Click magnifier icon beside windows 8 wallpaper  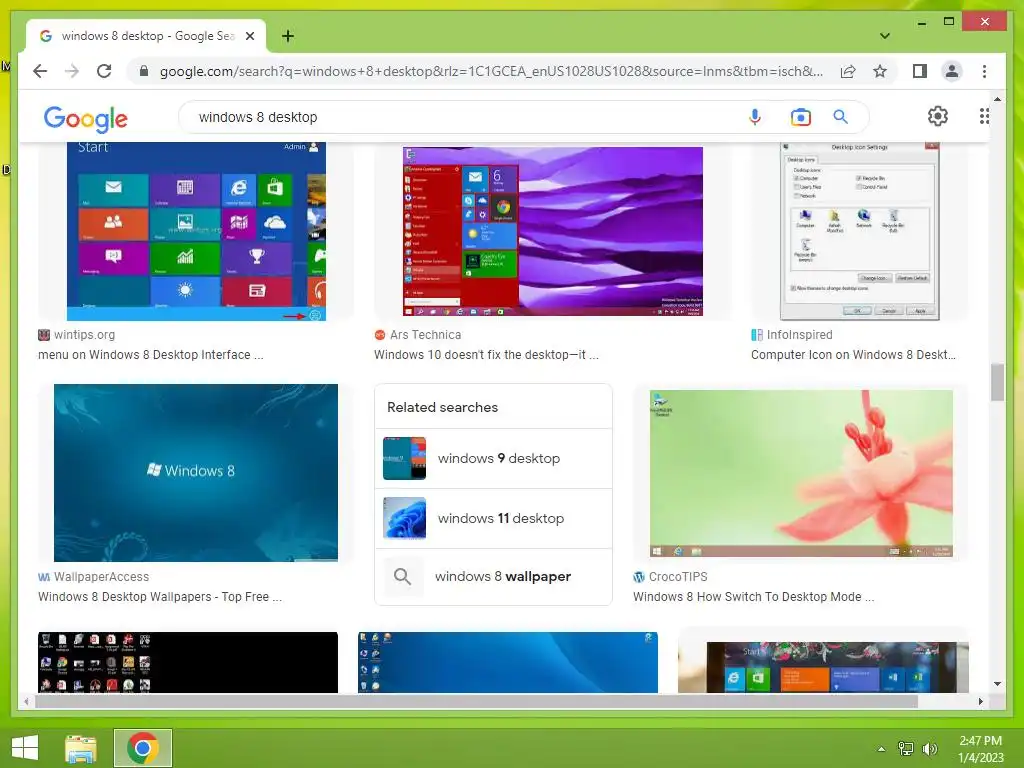pyautogui.click(x=402, y=577)
